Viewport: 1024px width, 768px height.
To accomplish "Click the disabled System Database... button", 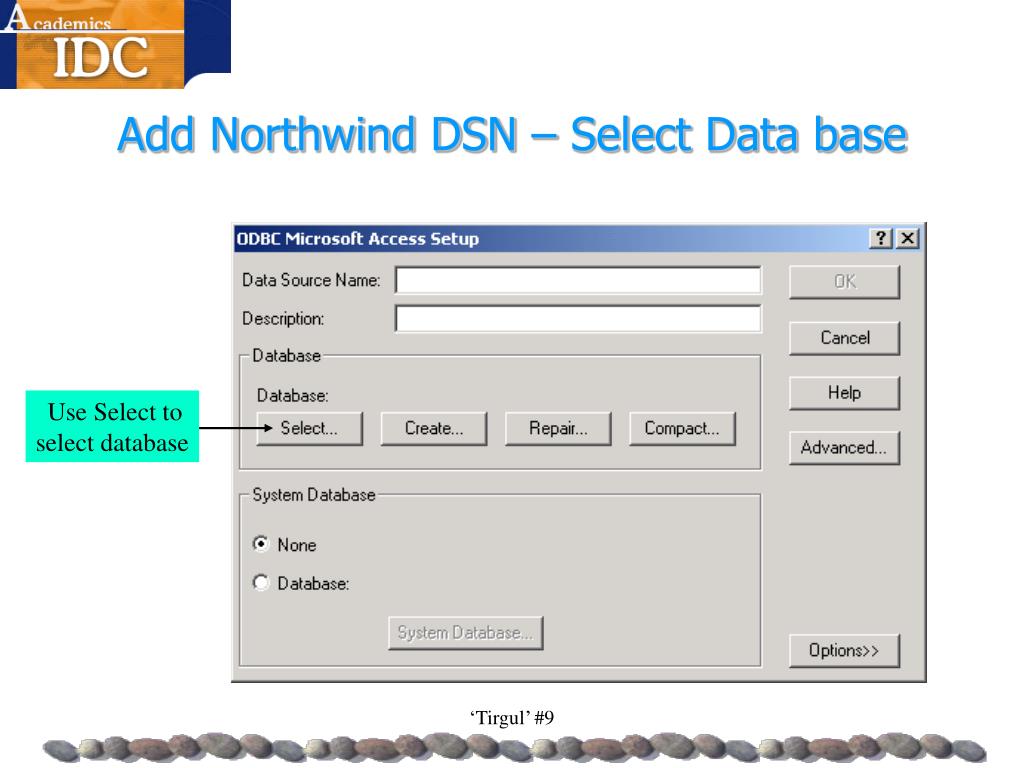I will click(466, 633).
